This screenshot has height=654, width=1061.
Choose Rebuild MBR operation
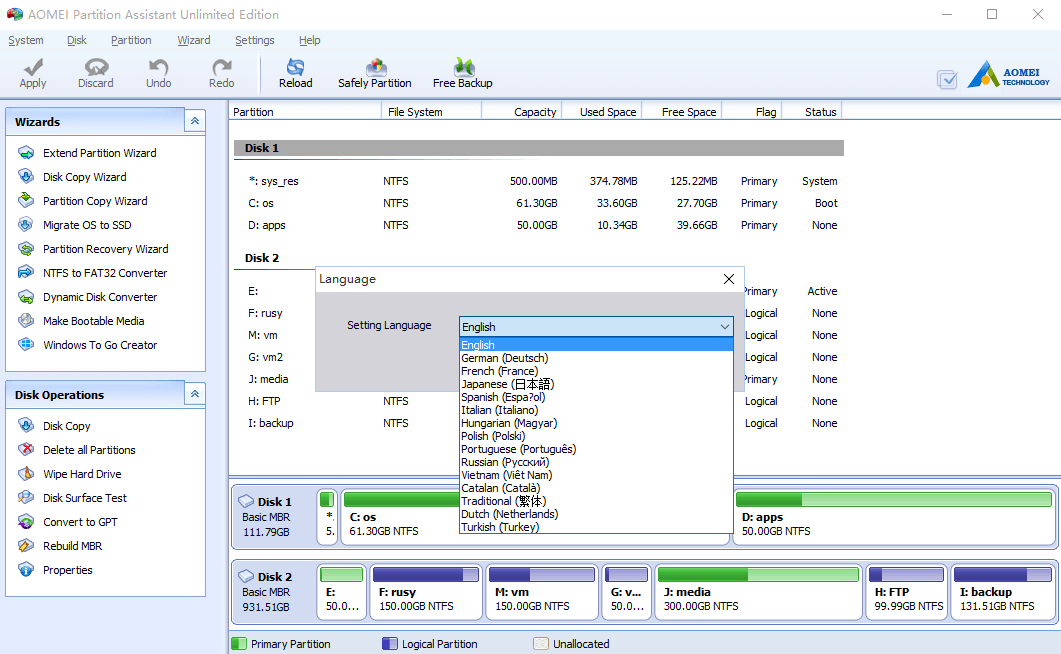72,546
